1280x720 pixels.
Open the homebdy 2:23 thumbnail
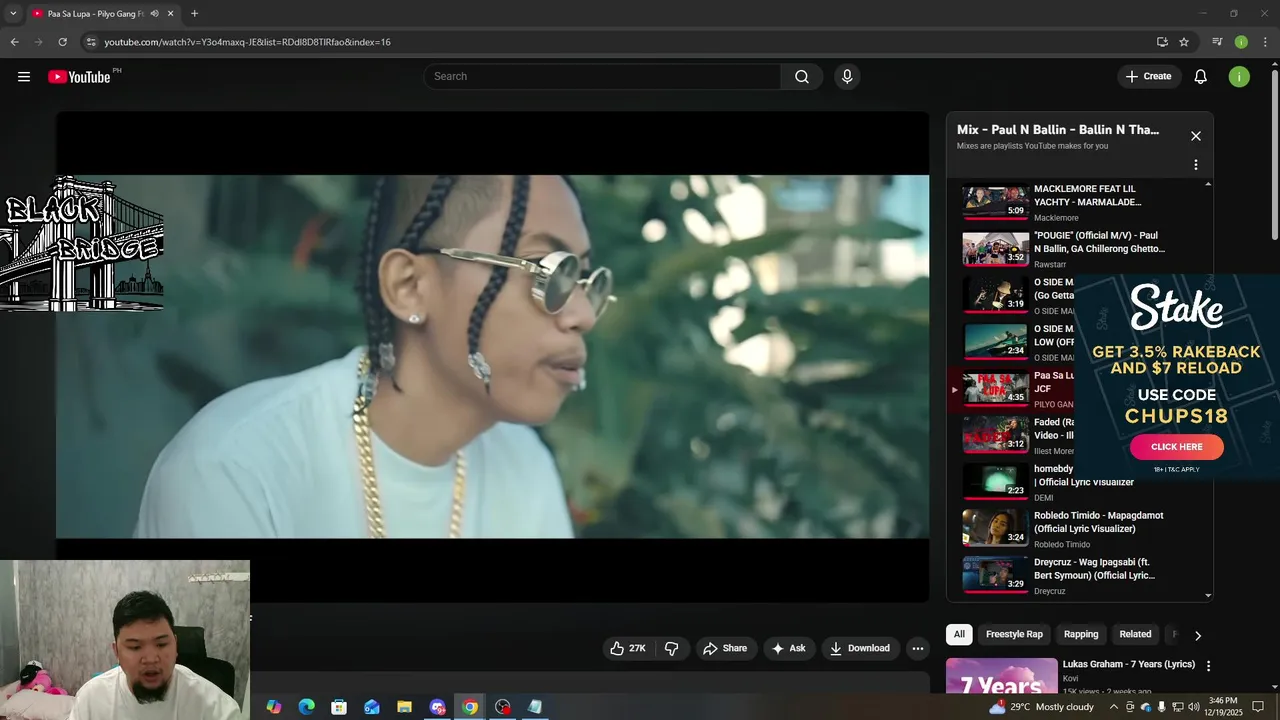click(995, 482)
